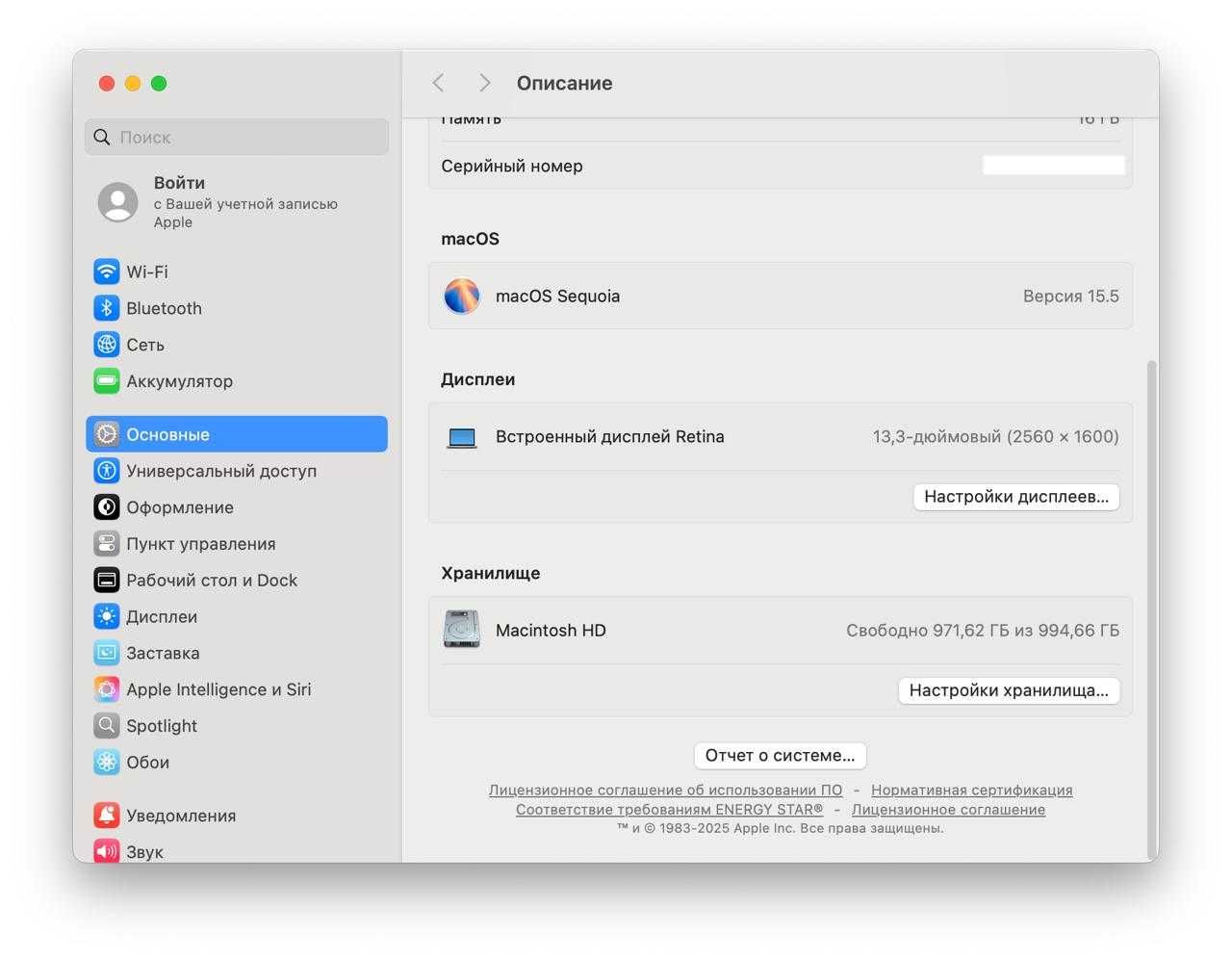Select the Сеть globe icon
Viewport: 1232px width, 959px height.
pos(107,345)
